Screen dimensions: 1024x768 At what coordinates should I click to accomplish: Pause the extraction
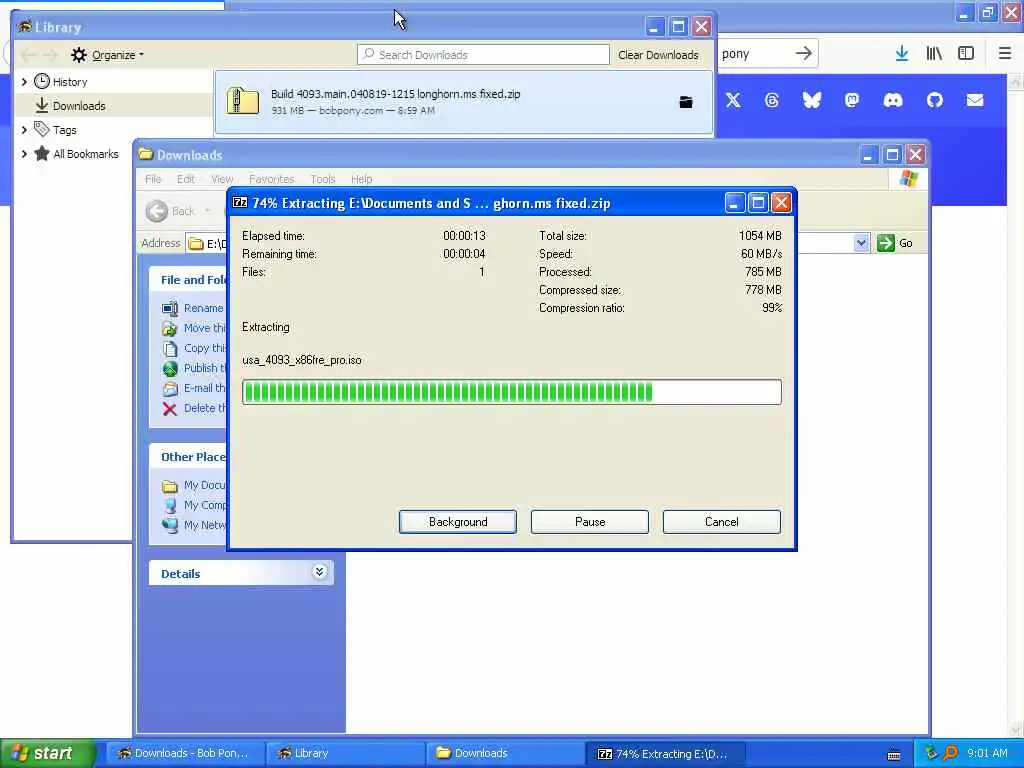tap(590, 522)
